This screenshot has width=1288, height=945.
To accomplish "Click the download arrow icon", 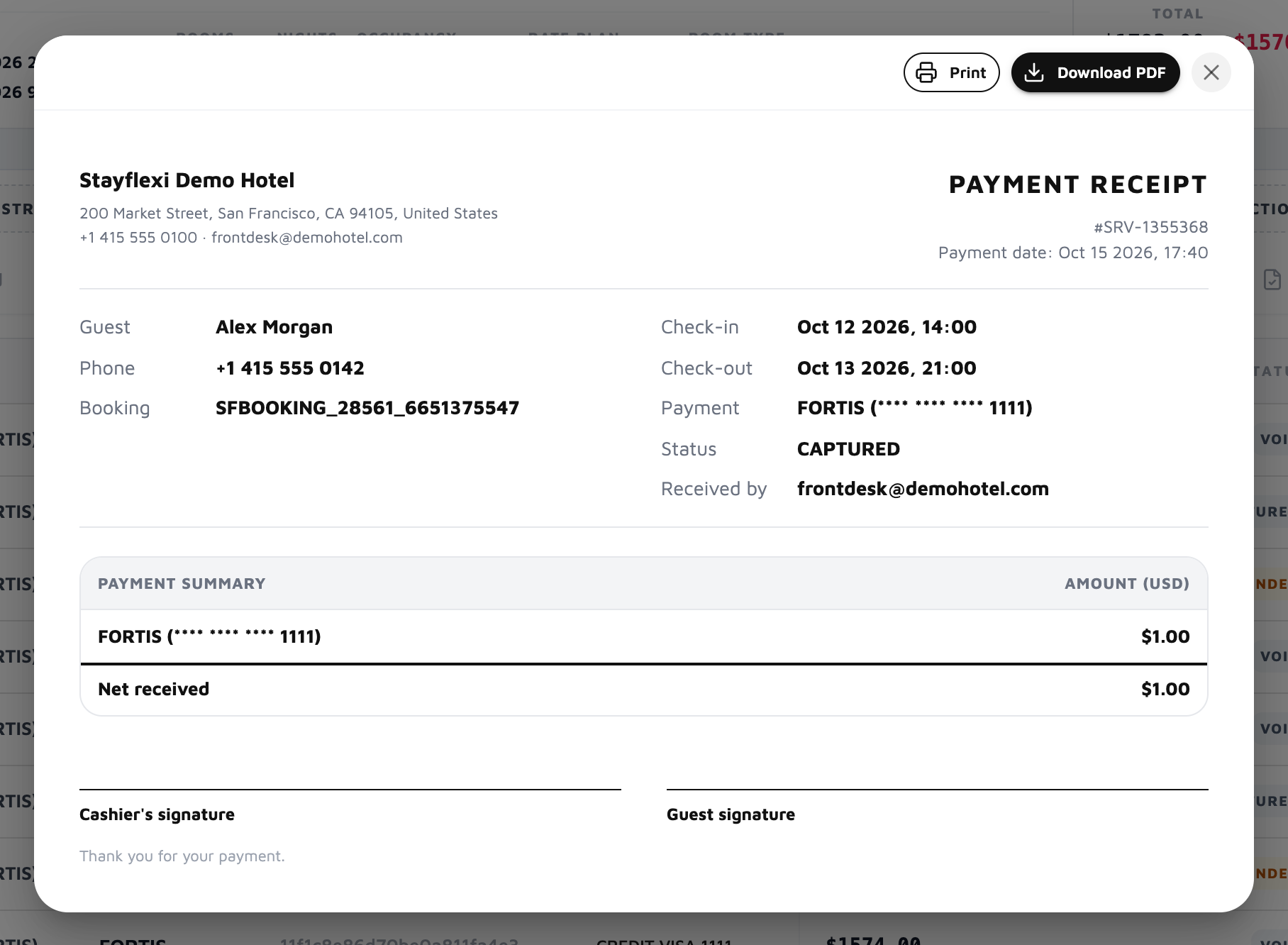I will click(x=1034, y=72).
